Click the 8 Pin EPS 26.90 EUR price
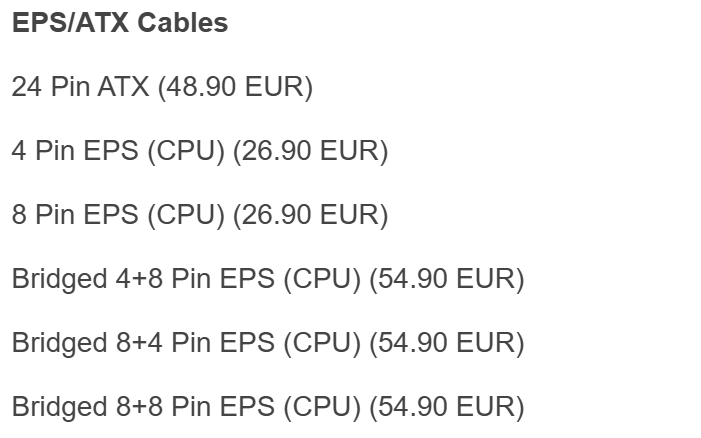 310,215
